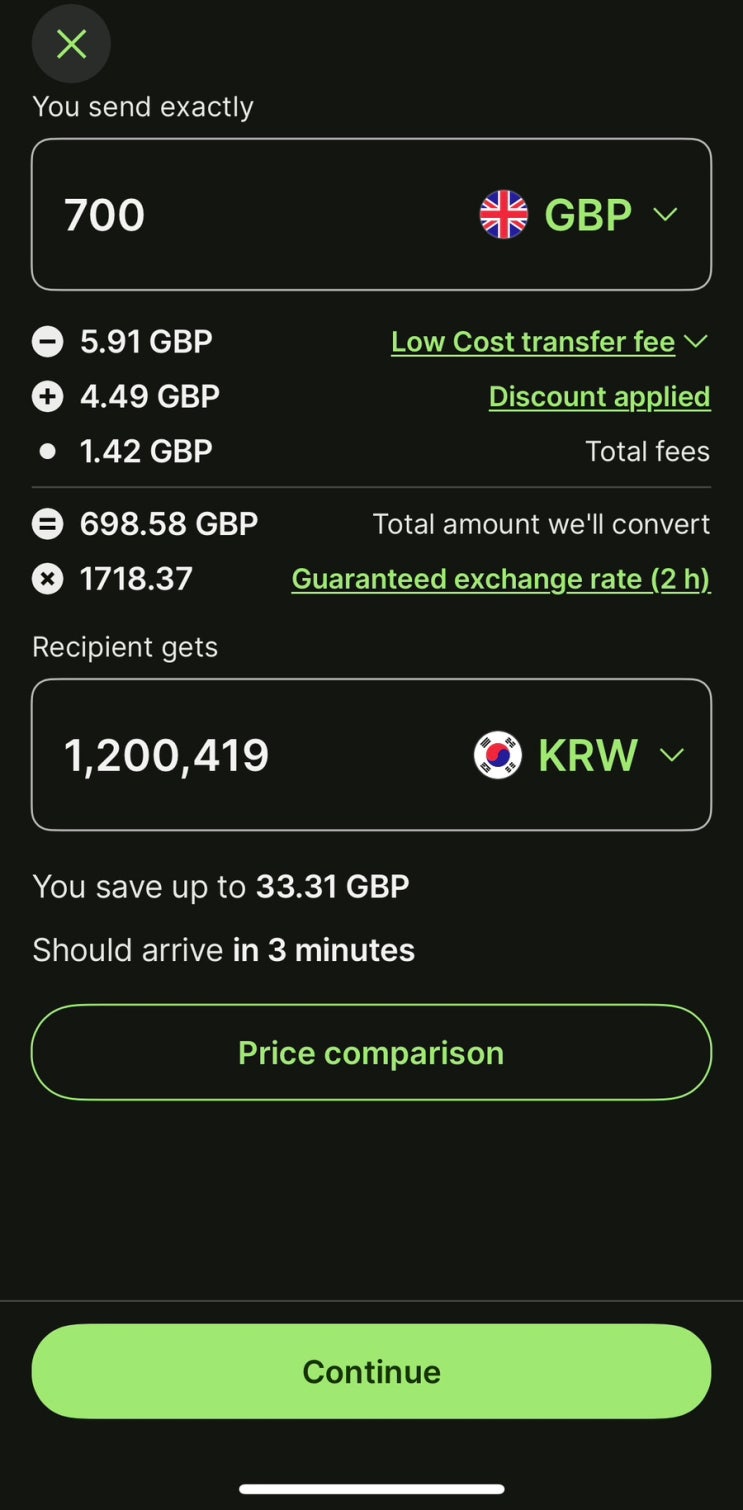Close the transfer screen with the X icon
Viewport: 743px width, 1510px height.
[71, 44]
